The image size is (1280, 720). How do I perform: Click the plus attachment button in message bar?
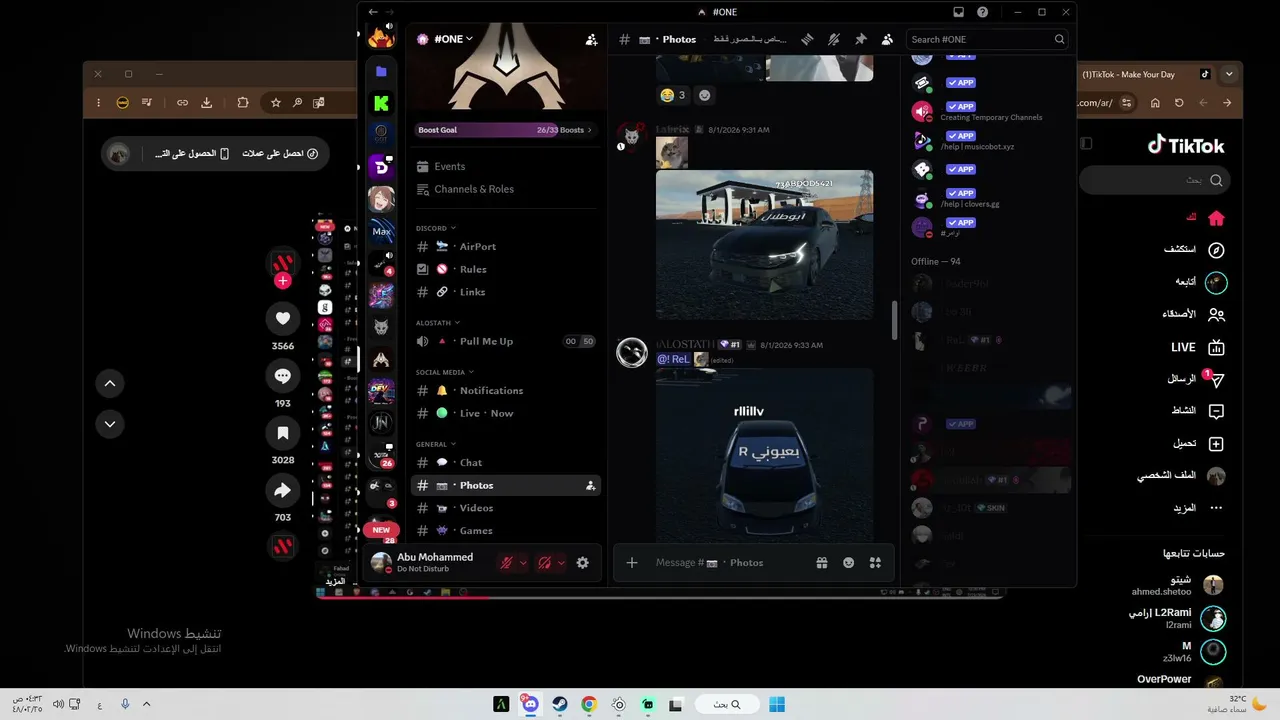click(x=632, y=563)
